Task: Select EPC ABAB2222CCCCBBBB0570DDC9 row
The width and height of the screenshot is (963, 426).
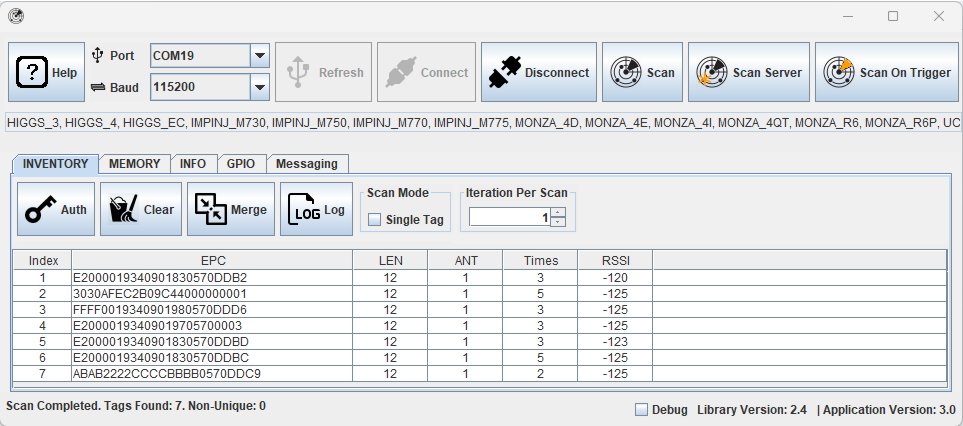Action: (480, 374)
